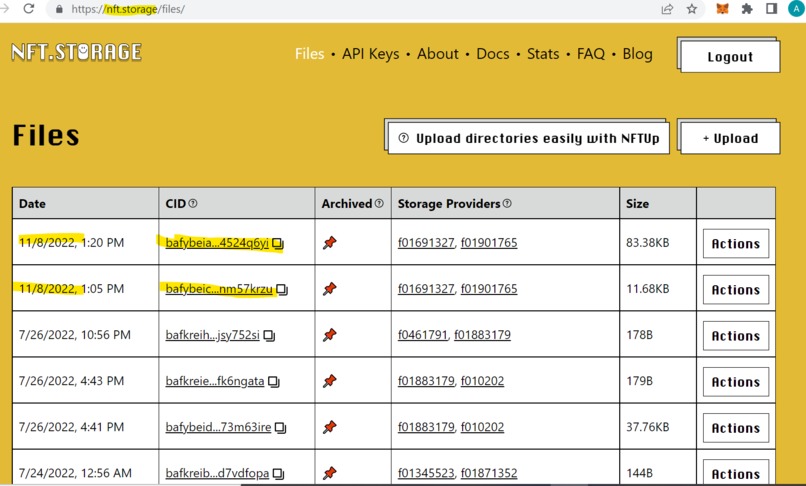
Task: Open Actions for the 179B file
Action: click(x=736, y=382)
